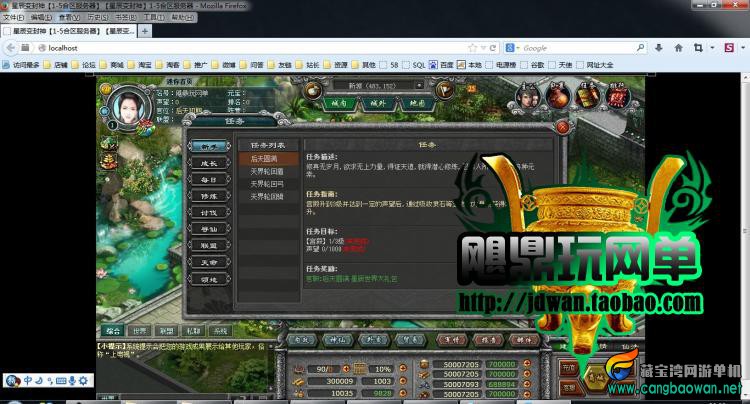Open a new browser tab
The width and height of the screenshot is (750, 404).
(144, 31)
